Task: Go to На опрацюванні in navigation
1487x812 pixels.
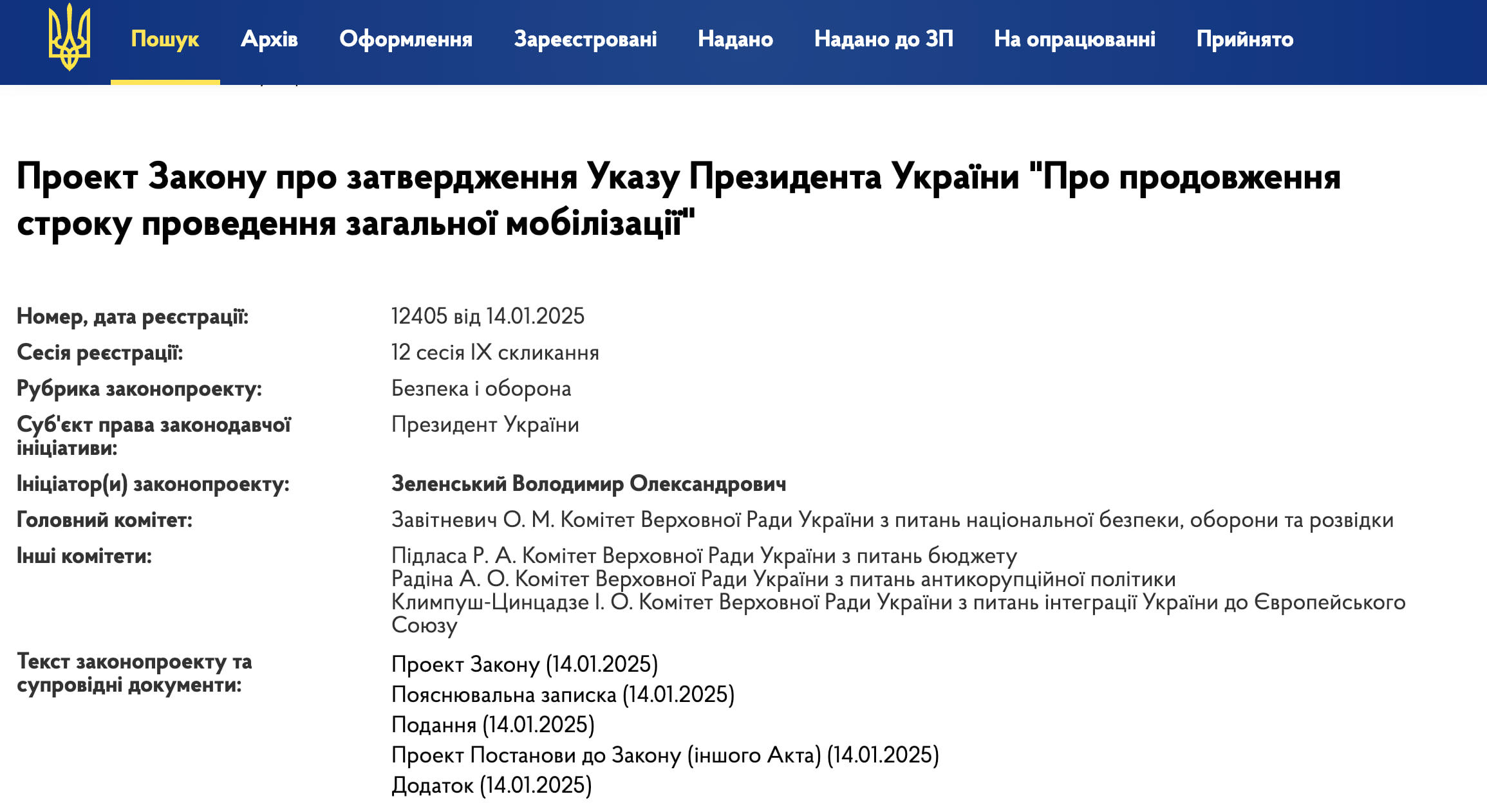Action: (x=1074, y=39)
